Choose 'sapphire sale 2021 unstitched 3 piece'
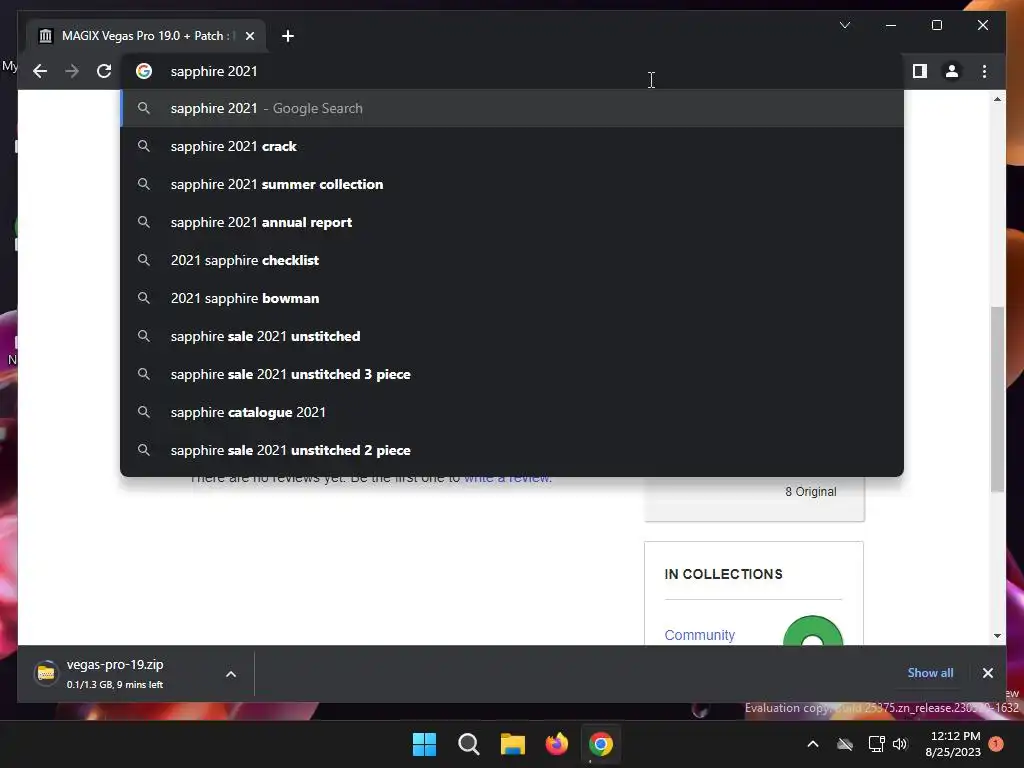1024x768 pixels. tap(512, 374)
